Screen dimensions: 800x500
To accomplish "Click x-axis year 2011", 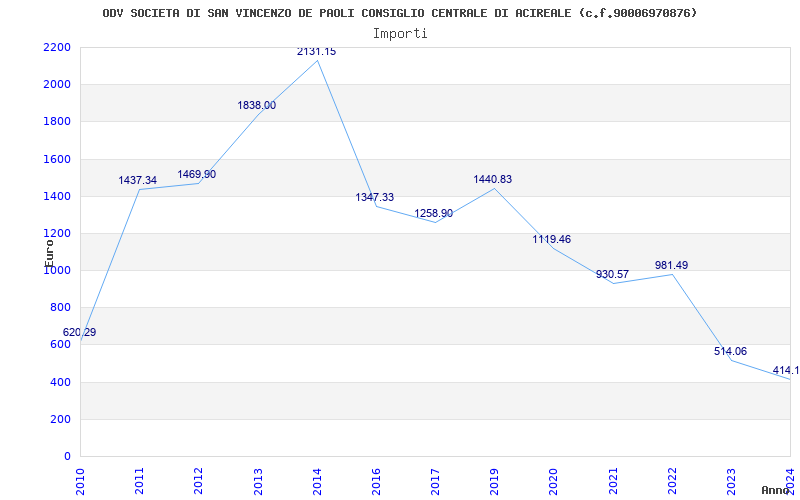I will 139,481.
